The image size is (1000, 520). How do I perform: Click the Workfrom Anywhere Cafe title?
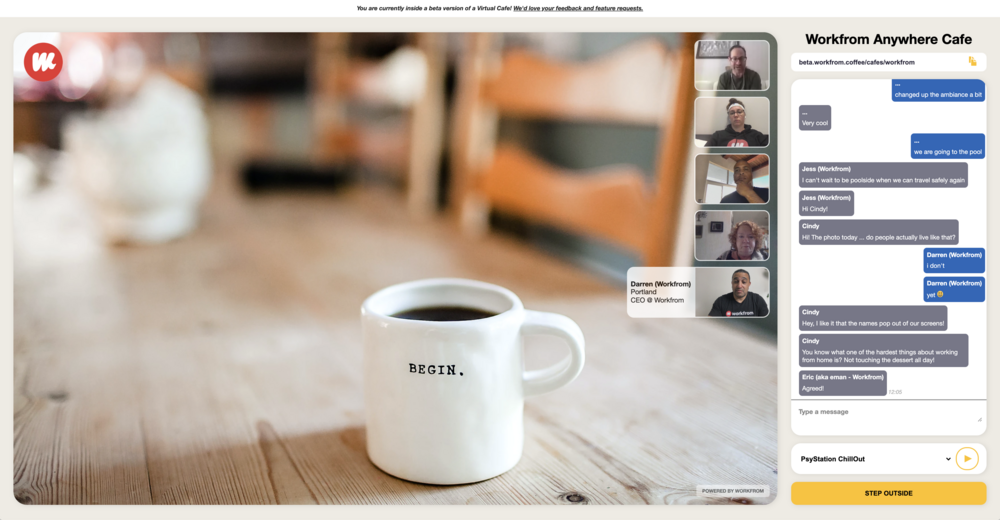[888, 39]
